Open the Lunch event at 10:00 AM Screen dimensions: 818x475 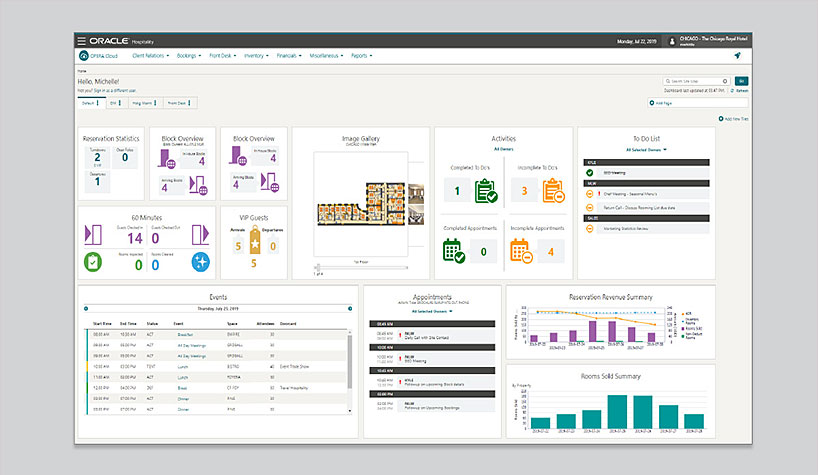pos(183,367)
